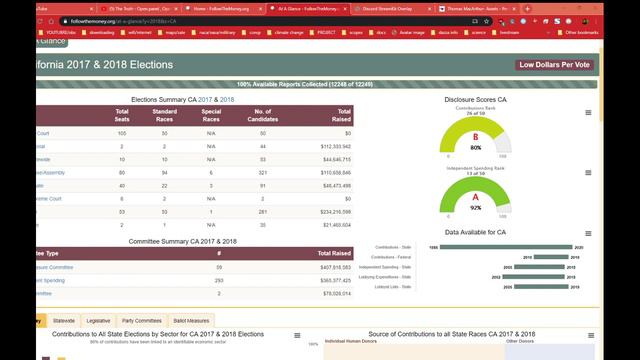Image resolution: width=640 pixels, height=360 pixels.
Task: Click the 100% Available Reports Collected banner
Action: click(316, 84)
